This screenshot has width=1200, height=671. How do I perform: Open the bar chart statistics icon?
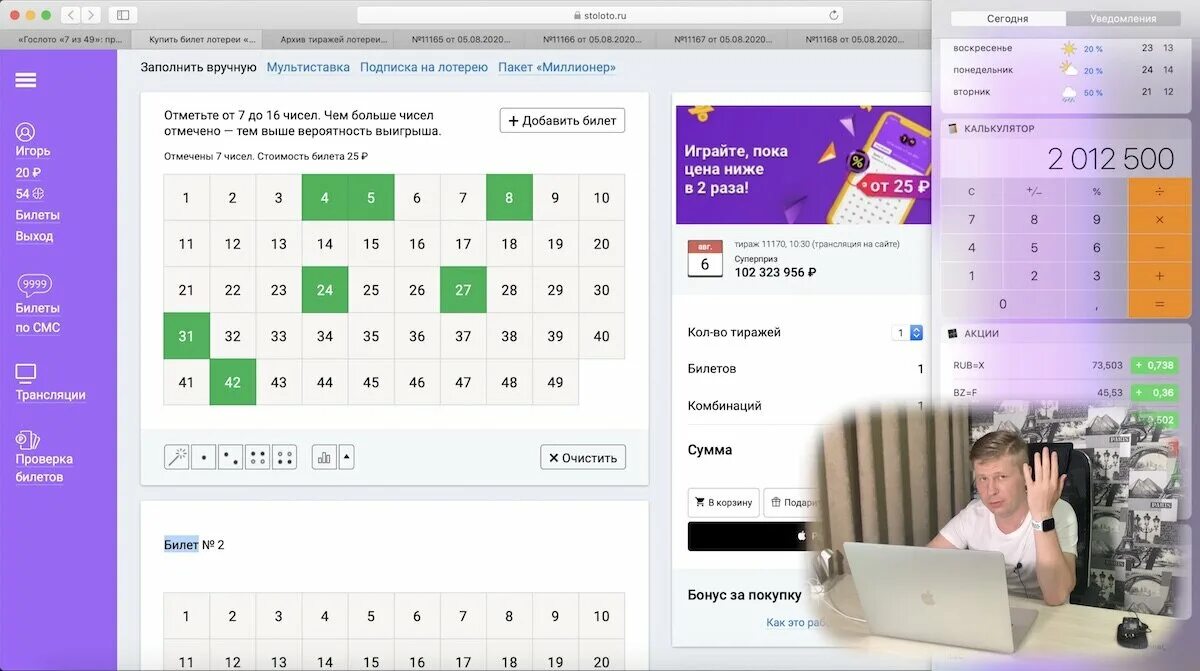(324, 457)
